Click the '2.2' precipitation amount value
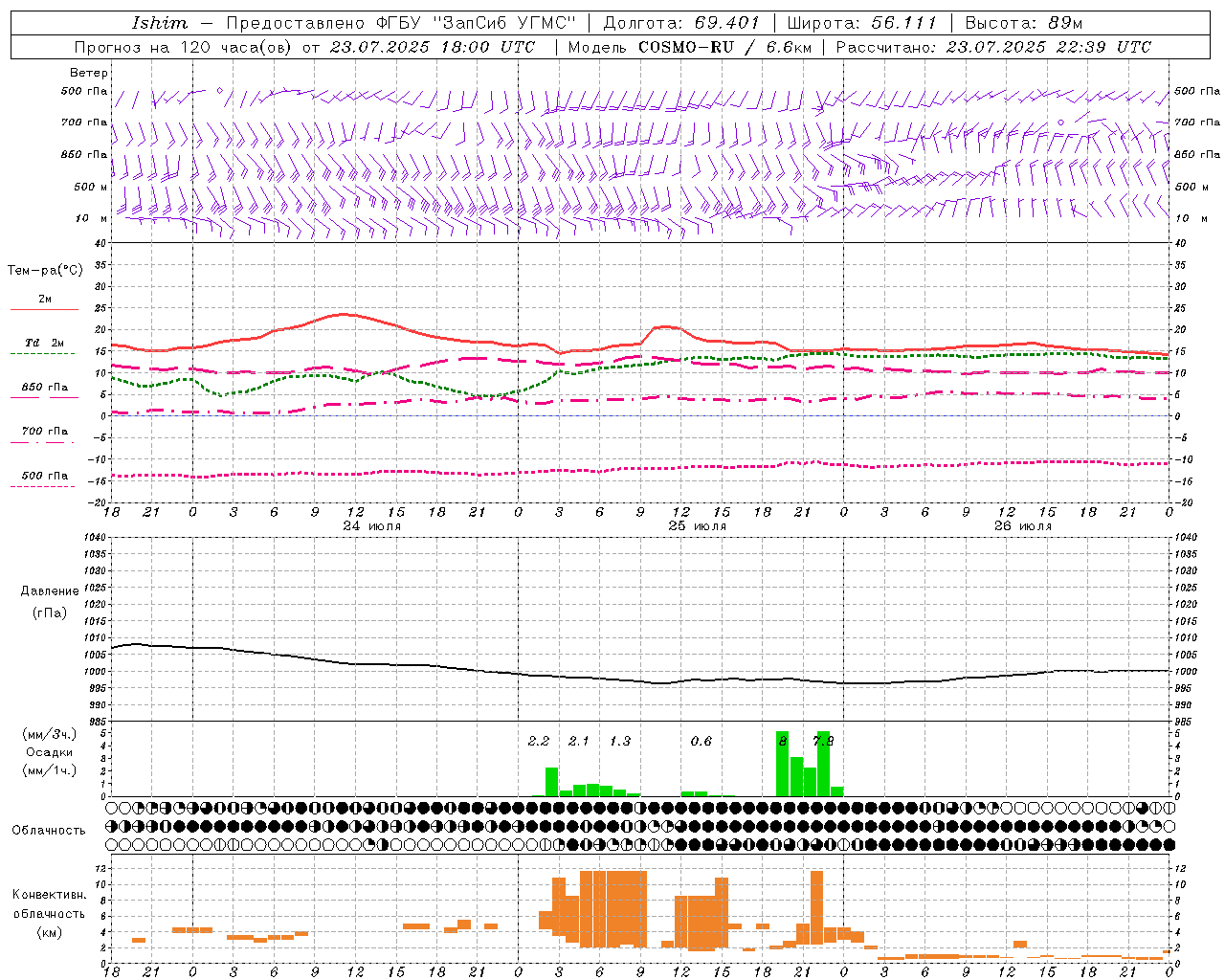The width and height of the screenshot is (1225, 980). pyautogui.click(x=539, y=741)
